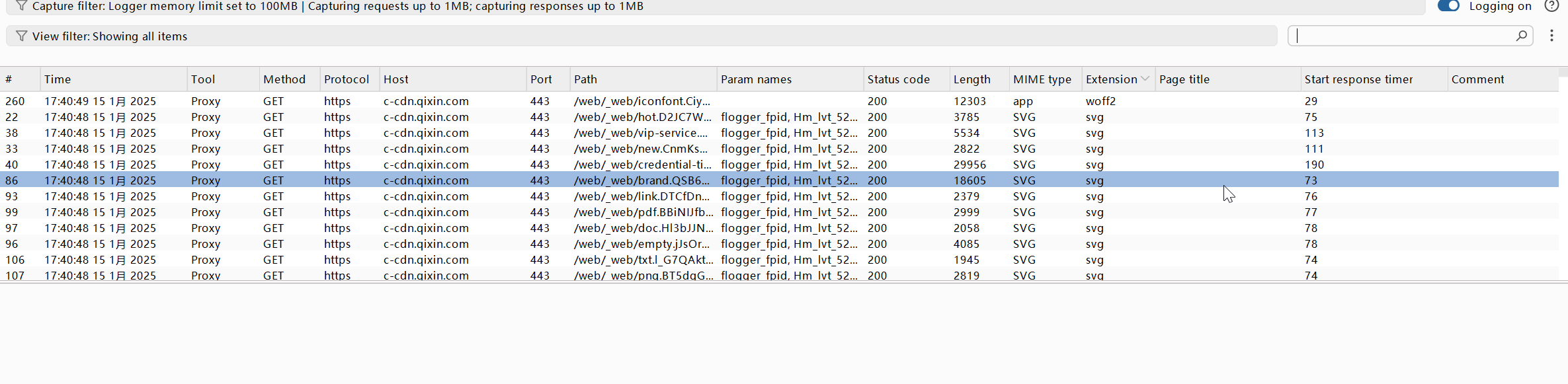Viewport: 1568px width, 384px height.
Task: Click the magnifier icon in search box
Action: [x=1521, y=36]
